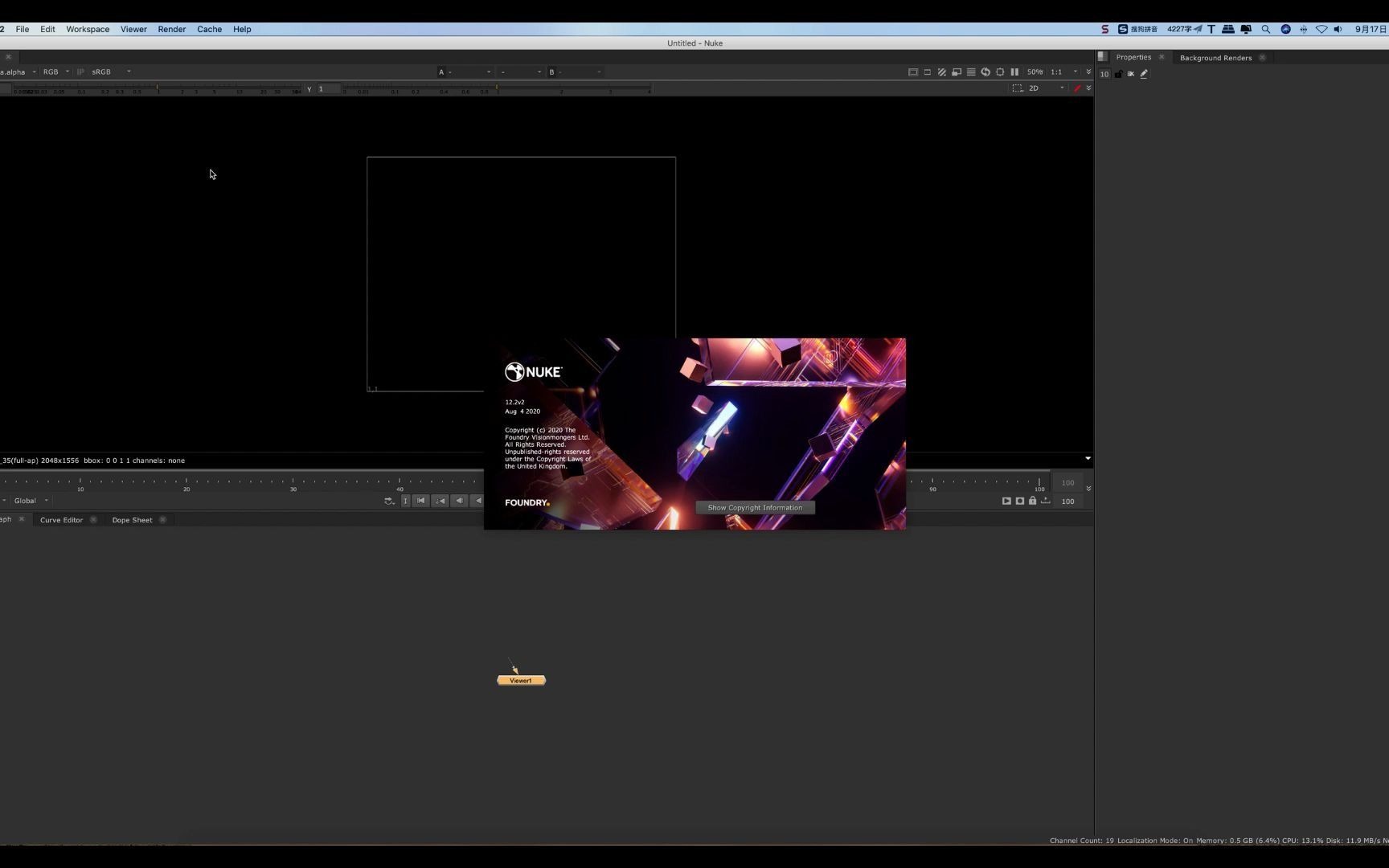
Task: Toggle the diagonal stripes overlay icon
Action: pos(942,72)
